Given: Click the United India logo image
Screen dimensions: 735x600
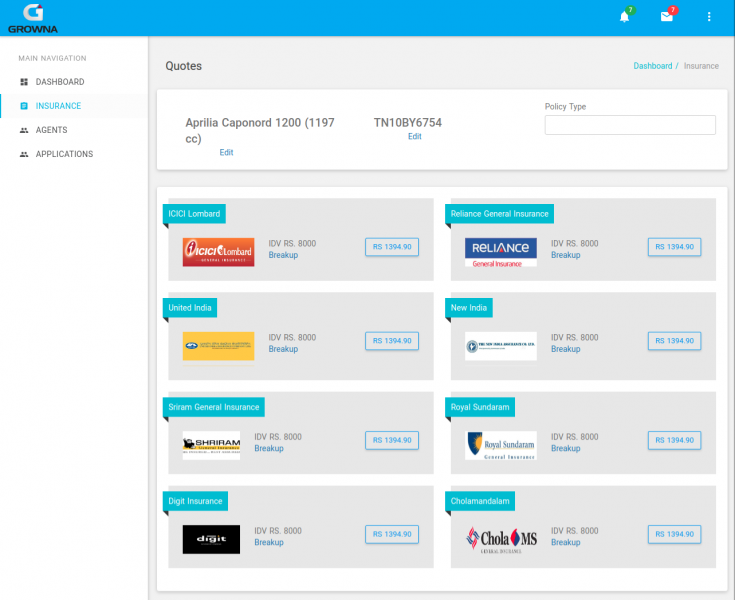Looking at the screenshot, I should [x=218, y=346].
